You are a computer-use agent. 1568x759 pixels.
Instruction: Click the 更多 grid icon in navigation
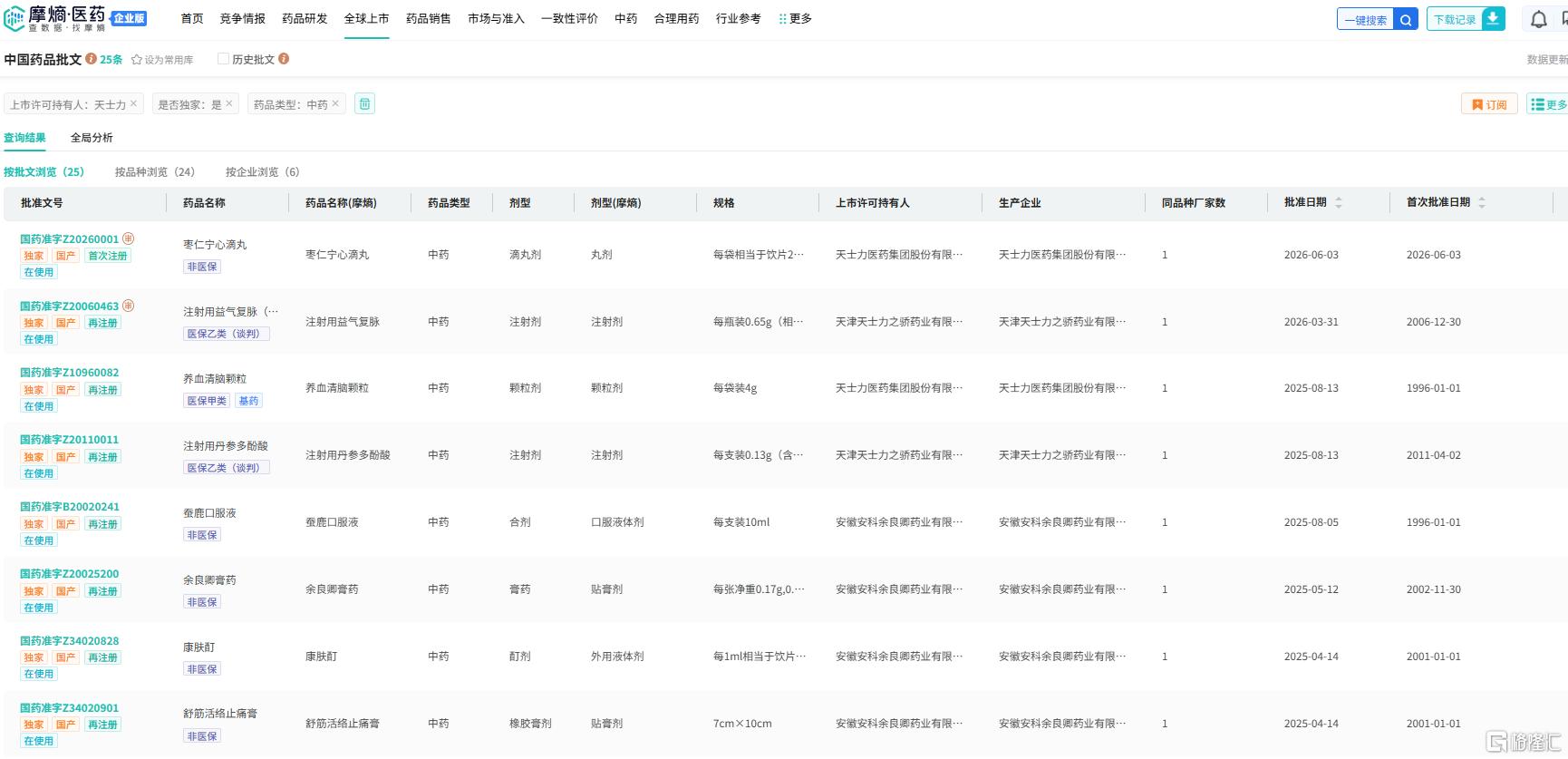782,19
